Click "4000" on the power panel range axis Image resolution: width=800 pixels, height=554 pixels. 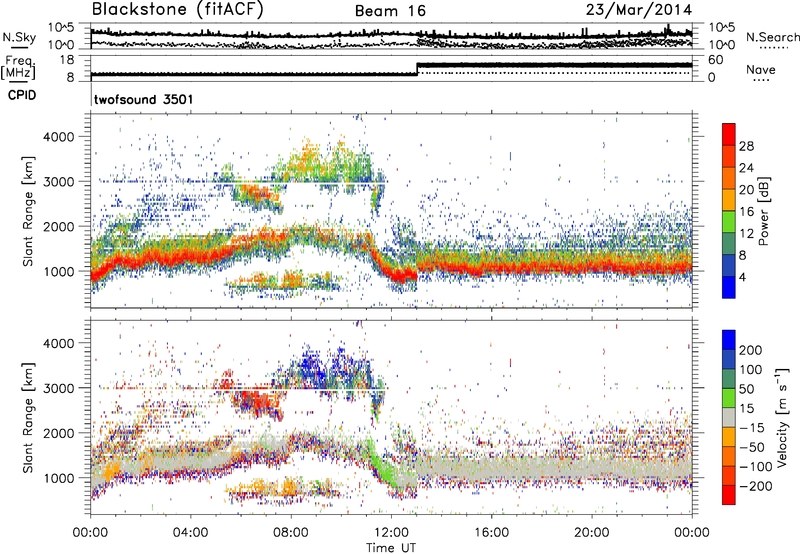58,137
